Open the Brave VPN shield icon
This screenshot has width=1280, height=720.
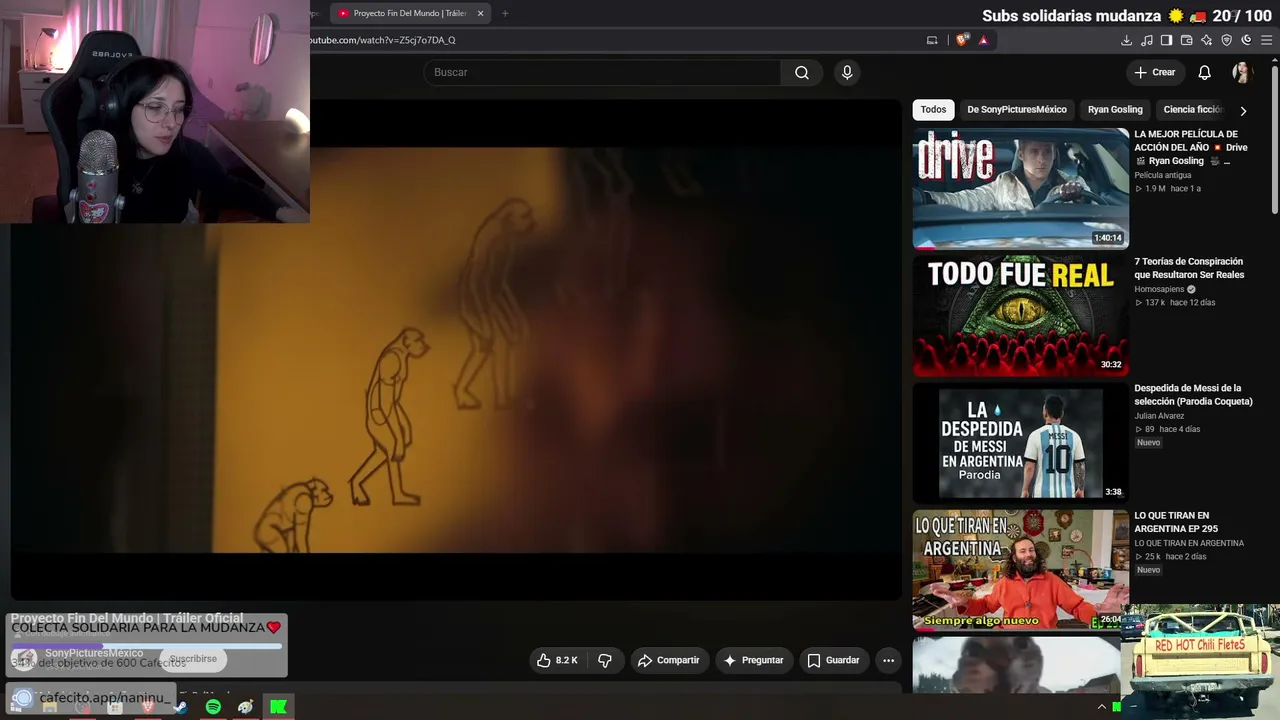(1227, 40)
